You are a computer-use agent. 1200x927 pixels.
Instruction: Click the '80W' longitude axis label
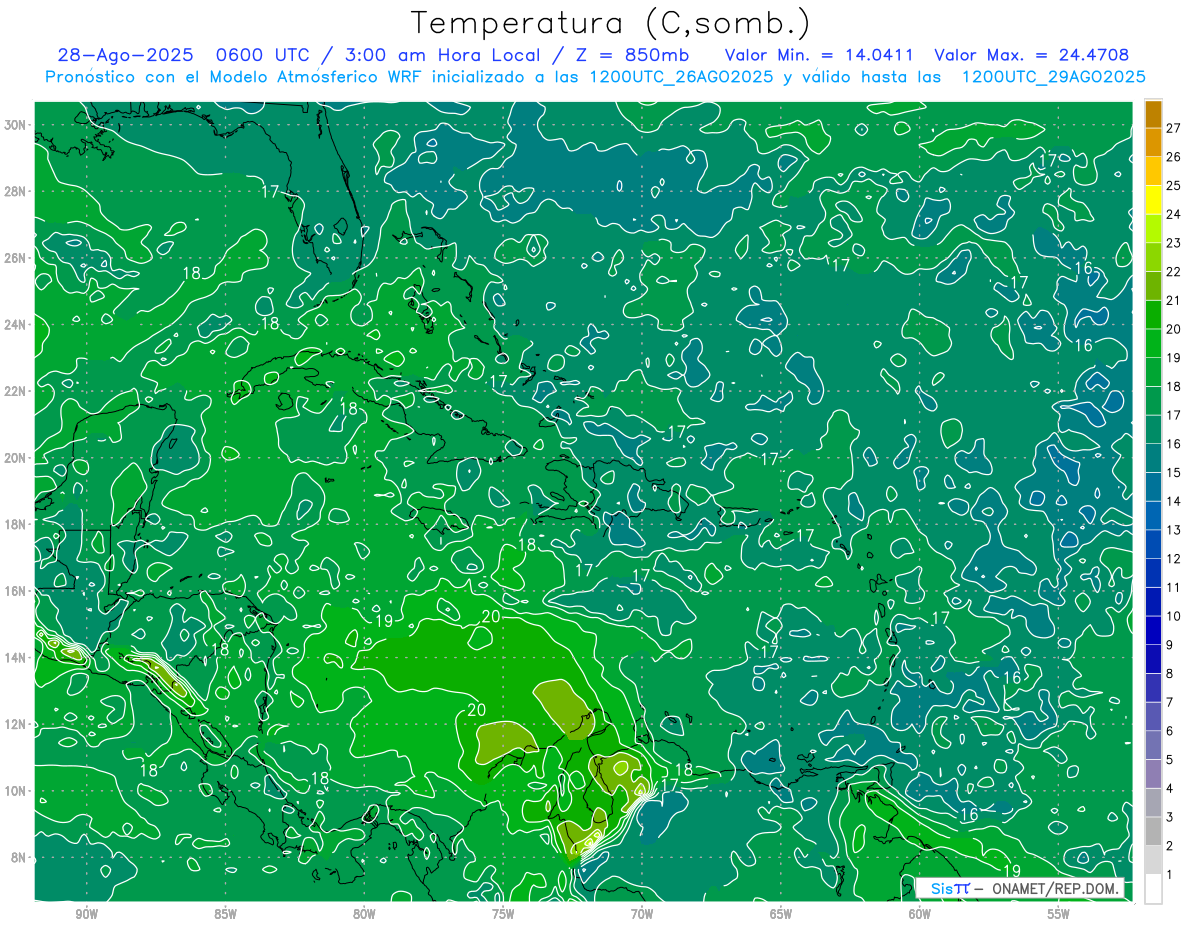364,914
